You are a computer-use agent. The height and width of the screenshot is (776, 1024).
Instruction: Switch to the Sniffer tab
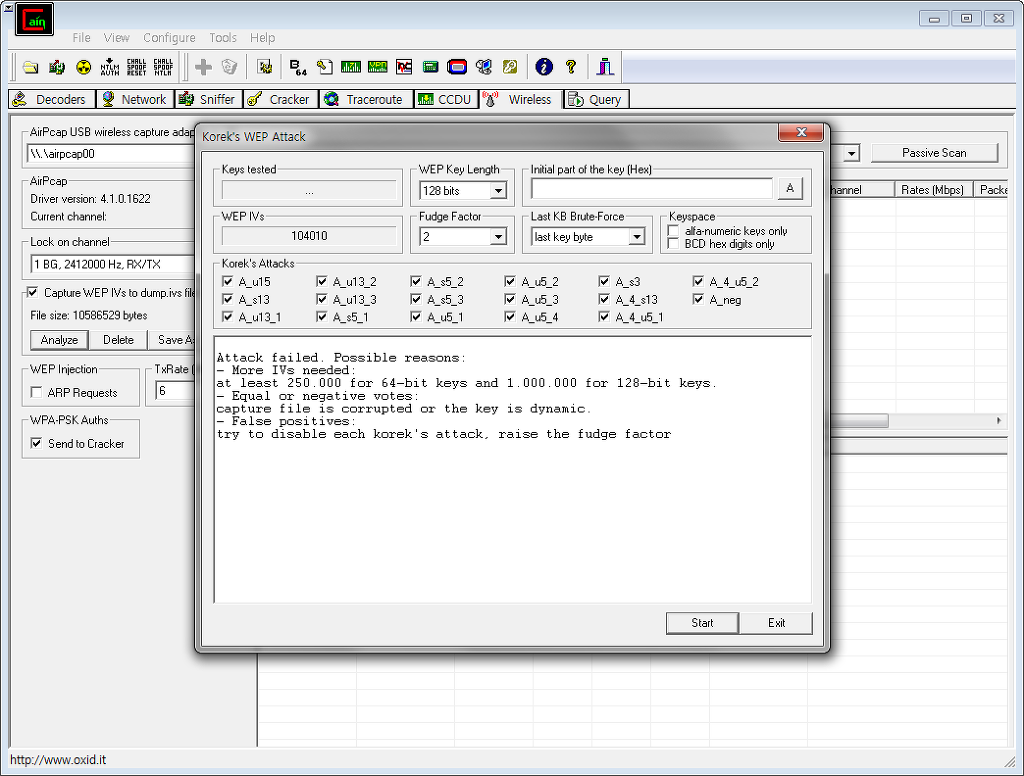(x=208, y=99)
